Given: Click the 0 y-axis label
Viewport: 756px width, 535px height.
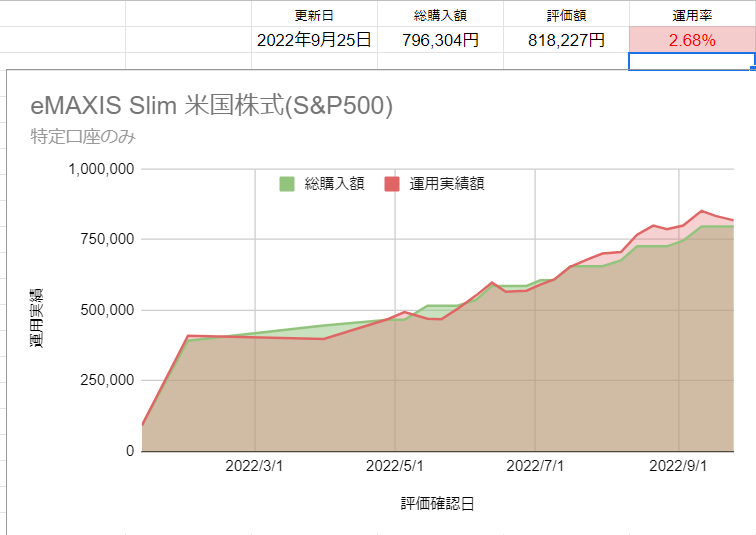Looking at the screenshot, I should click(130, 451).
